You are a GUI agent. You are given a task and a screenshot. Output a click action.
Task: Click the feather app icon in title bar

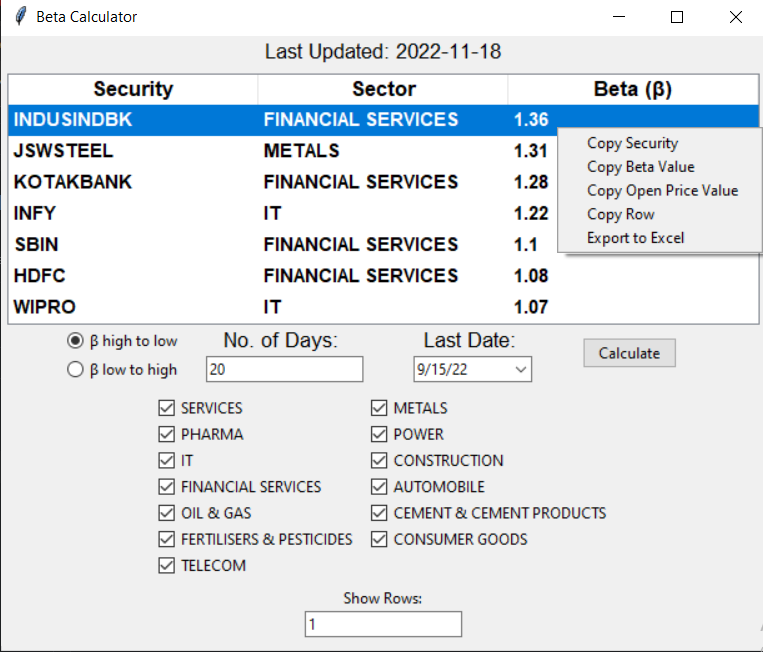pos(20,17)
